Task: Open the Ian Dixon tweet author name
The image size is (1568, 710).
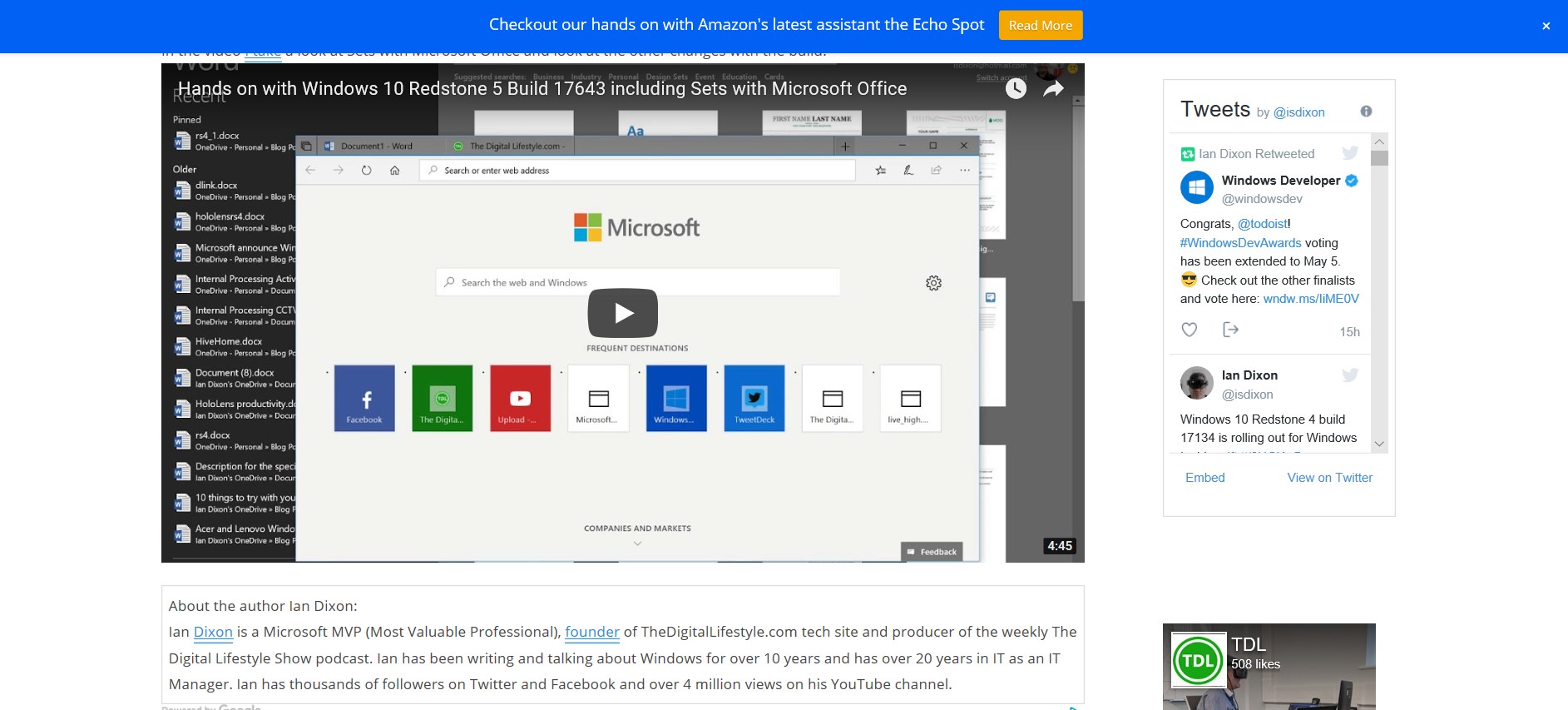Action: click(1249, 375)
